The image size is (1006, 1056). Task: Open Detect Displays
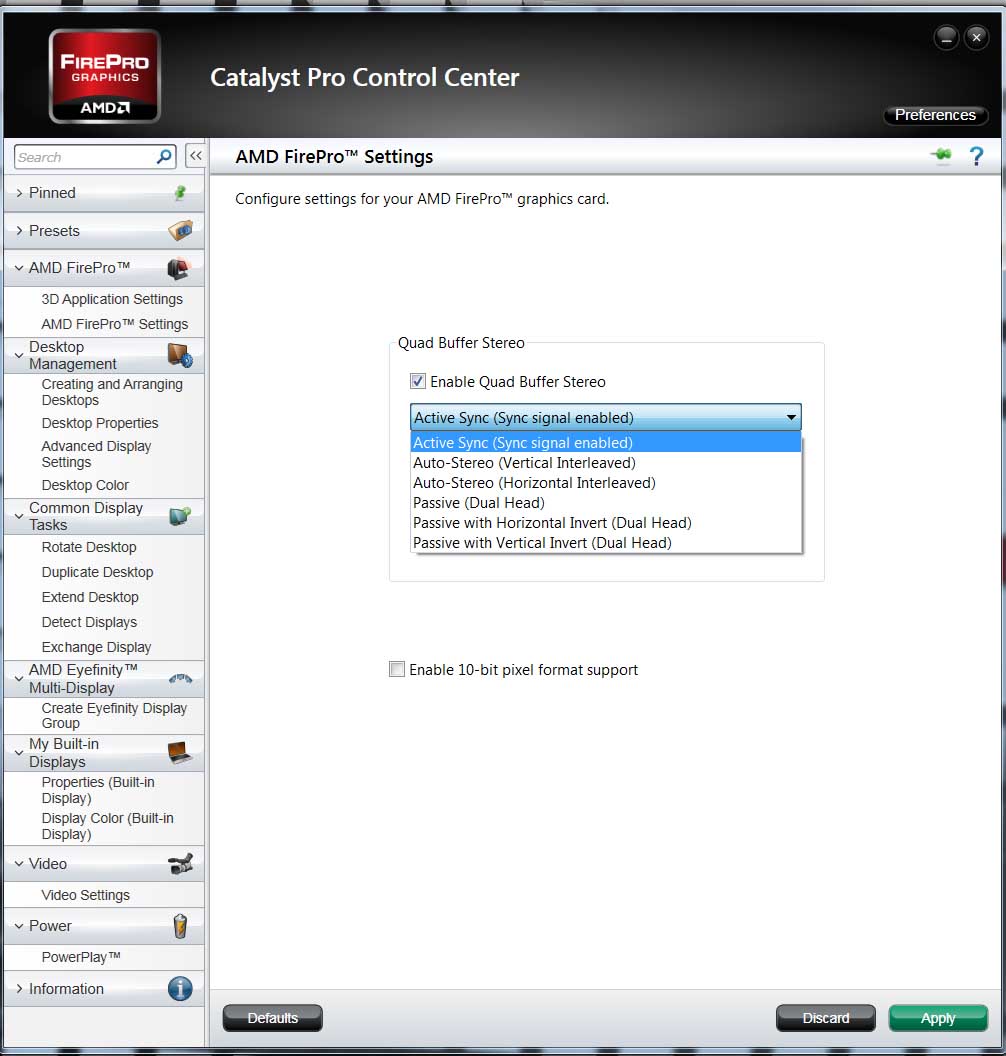click(89, 622)
